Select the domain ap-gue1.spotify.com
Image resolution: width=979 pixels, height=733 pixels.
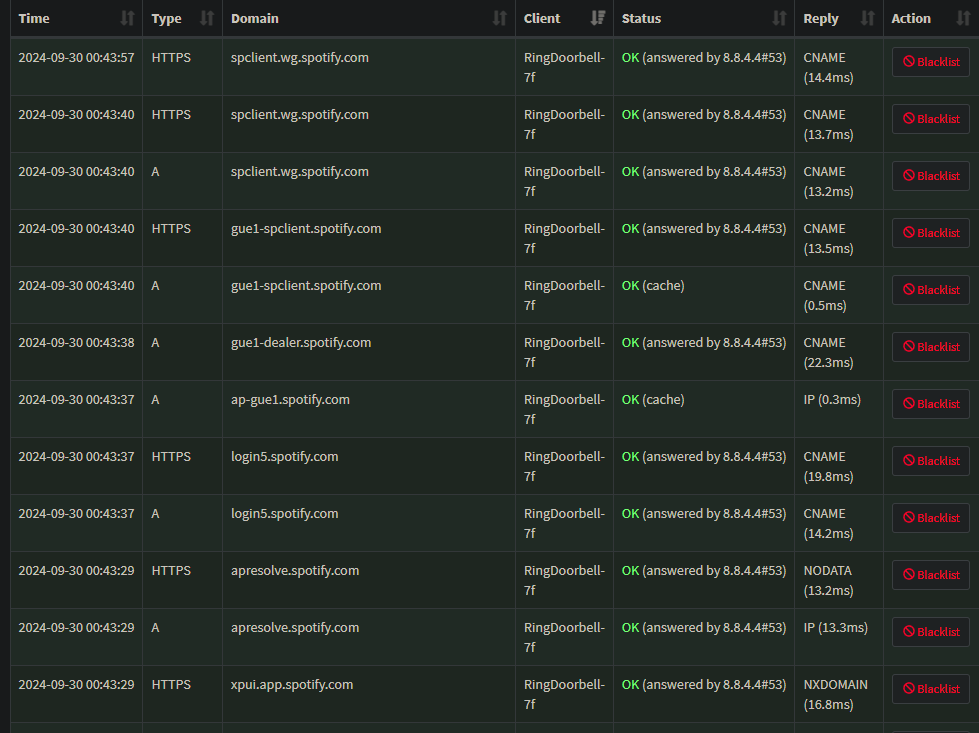pos(290,400)
